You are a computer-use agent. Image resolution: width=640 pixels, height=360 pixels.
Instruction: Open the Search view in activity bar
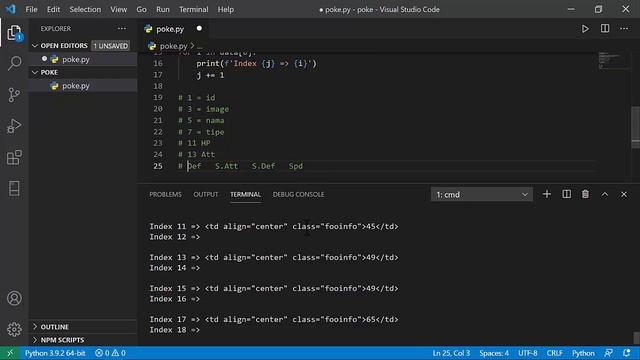(x=14, y=63)
